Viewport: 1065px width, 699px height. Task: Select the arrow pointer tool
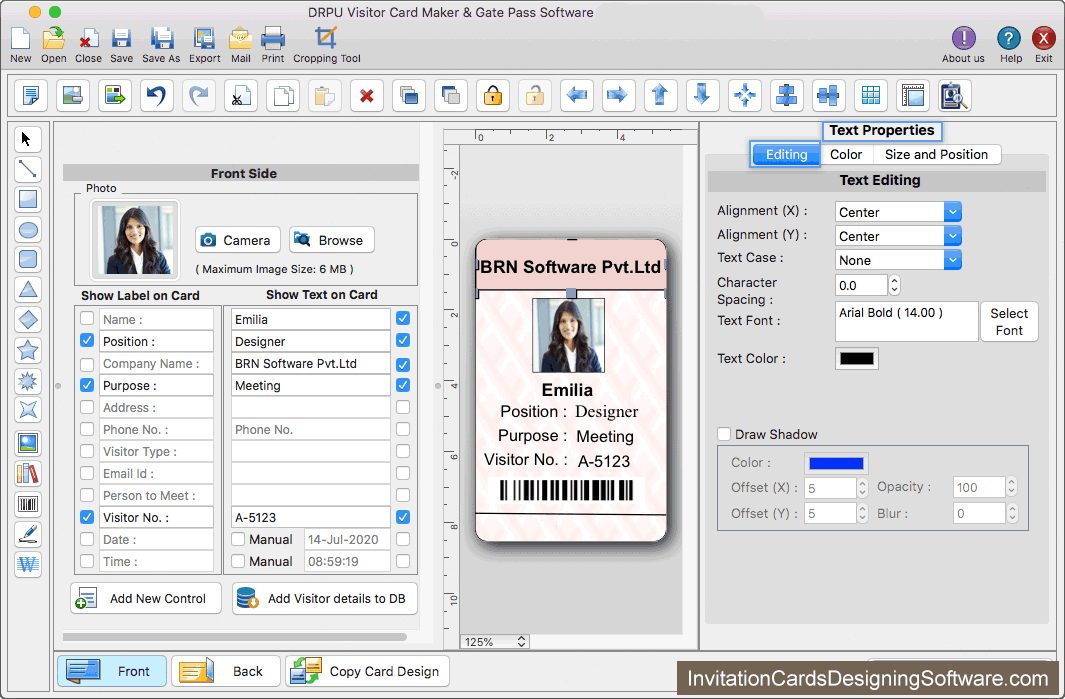27,139
